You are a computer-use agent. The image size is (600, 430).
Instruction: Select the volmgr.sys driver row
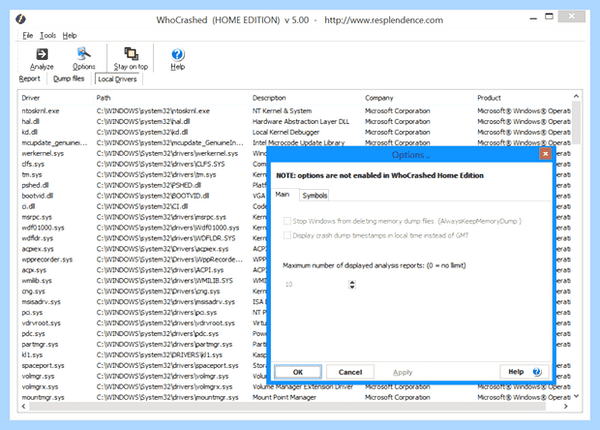coord(143,376)
